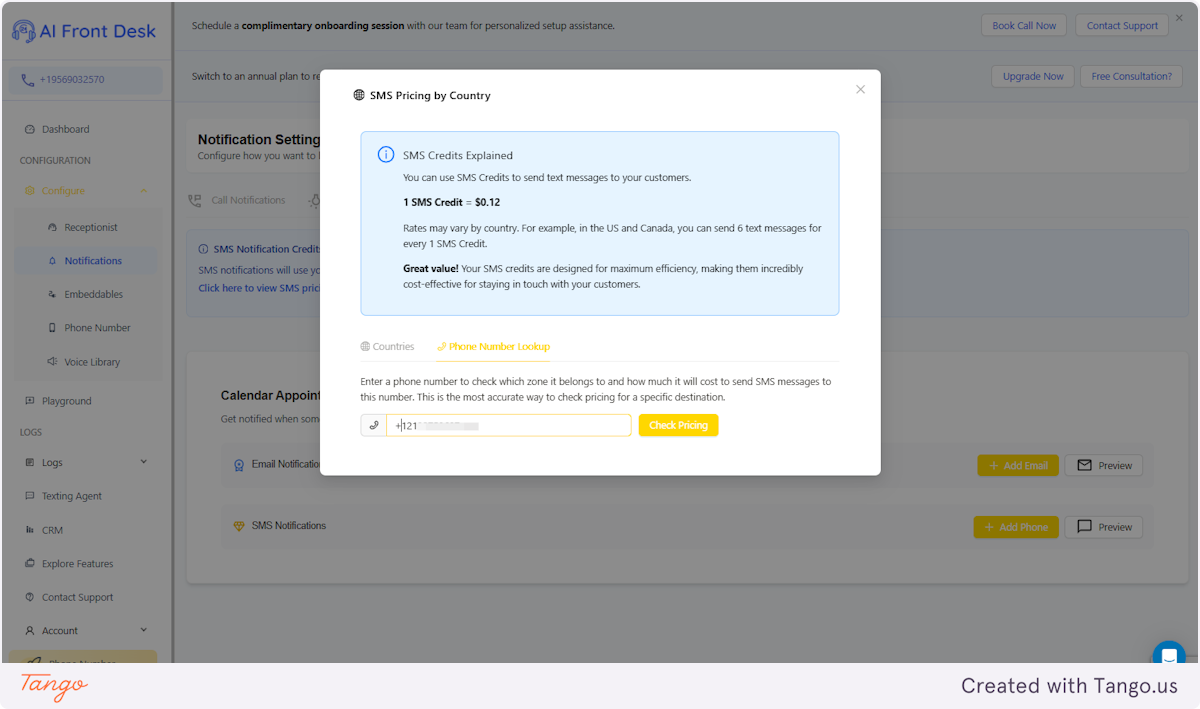Click the globe icon in dialog title
This screenshot has height=709, width=1200.
point(359,95)
